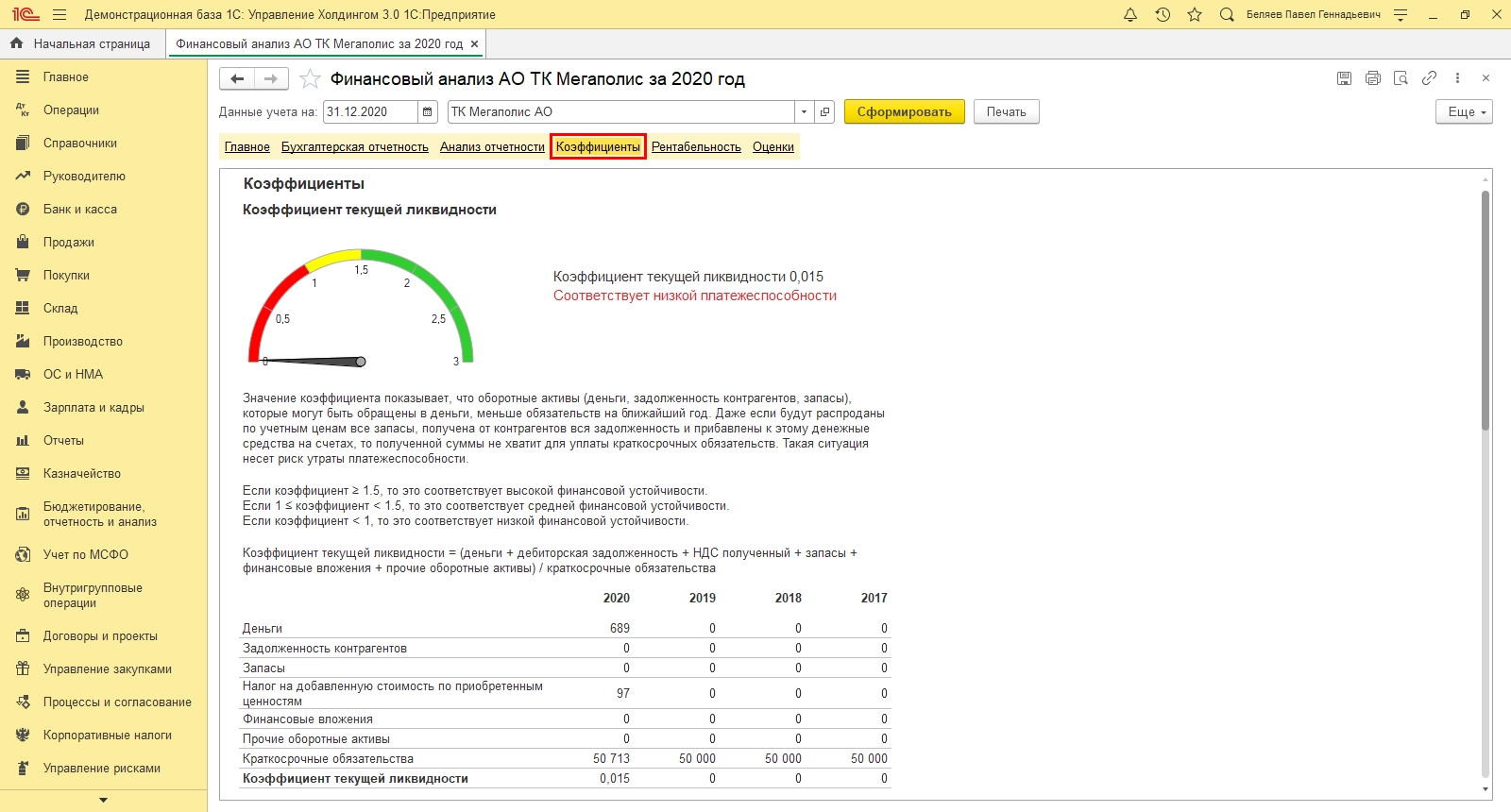
Task: Open global search magnifier icon
Action: pos(1227,15)
